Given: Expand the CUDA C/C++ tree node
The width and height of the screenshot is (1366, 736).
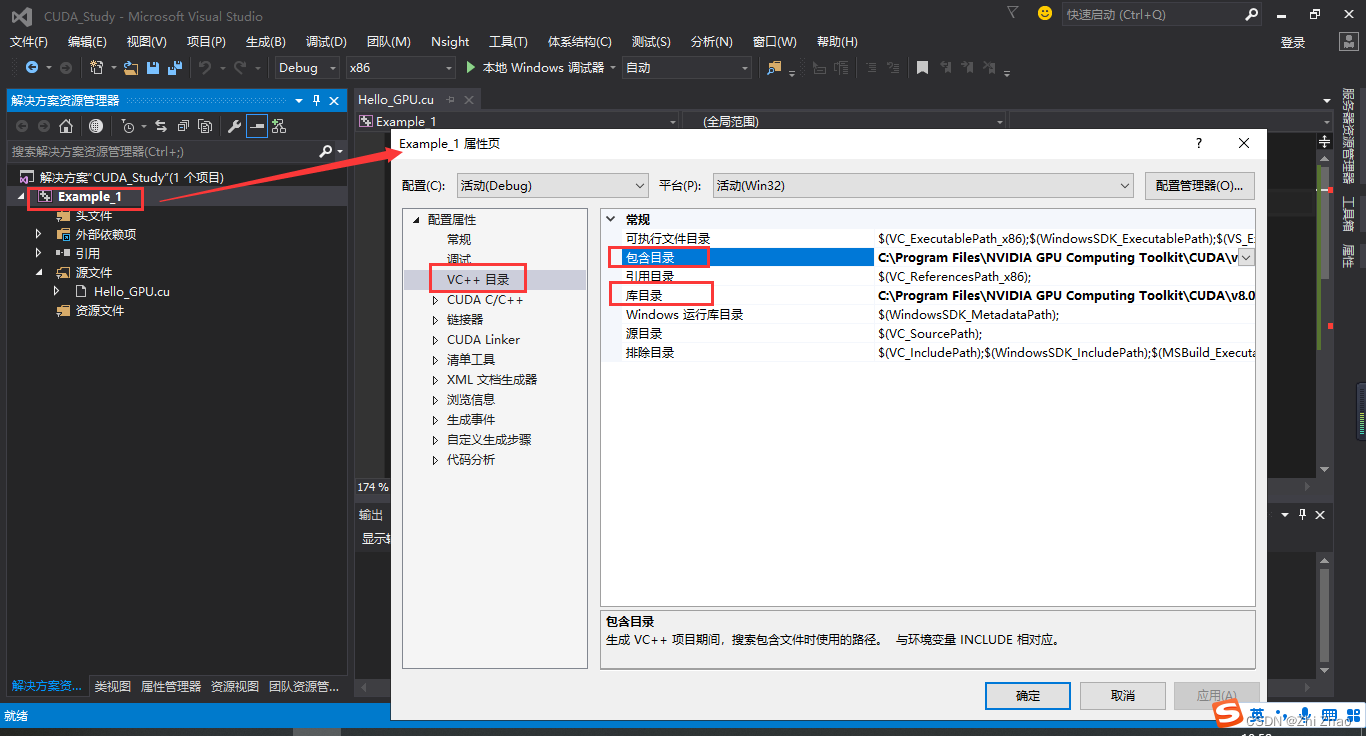Looking at the screenshot, I should tap(435, 300).
